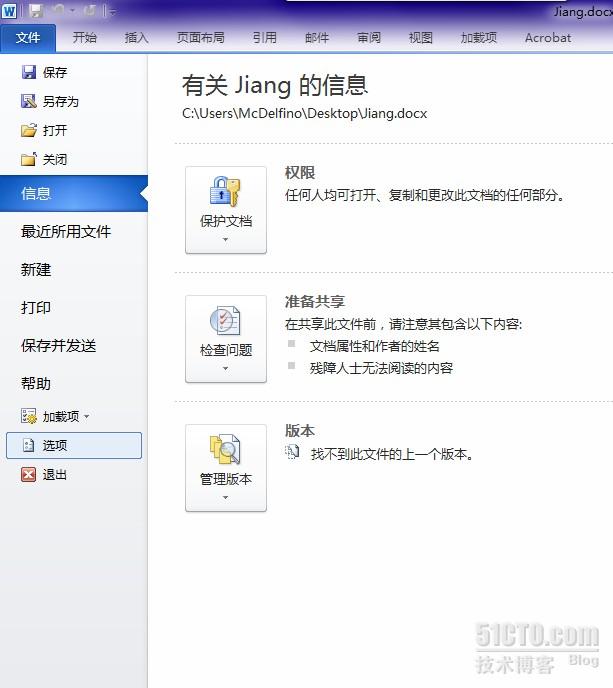Click the Open (打开) folder icon

(29, 130)
